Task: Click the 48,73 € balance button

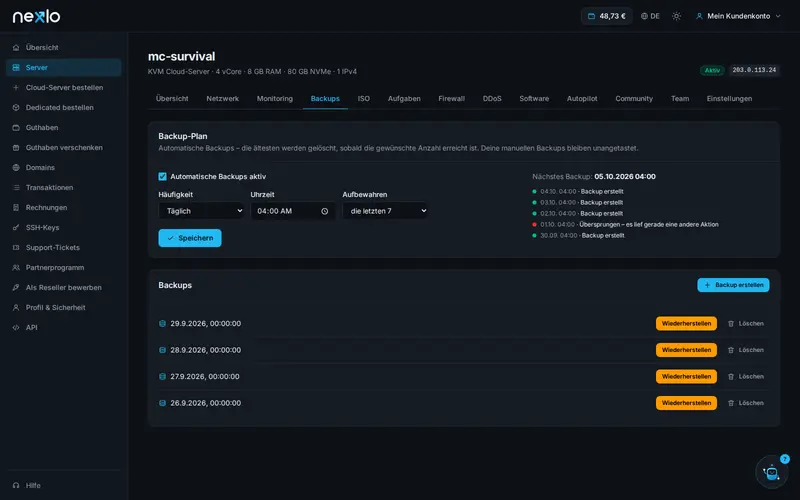Action: [607, 16]
